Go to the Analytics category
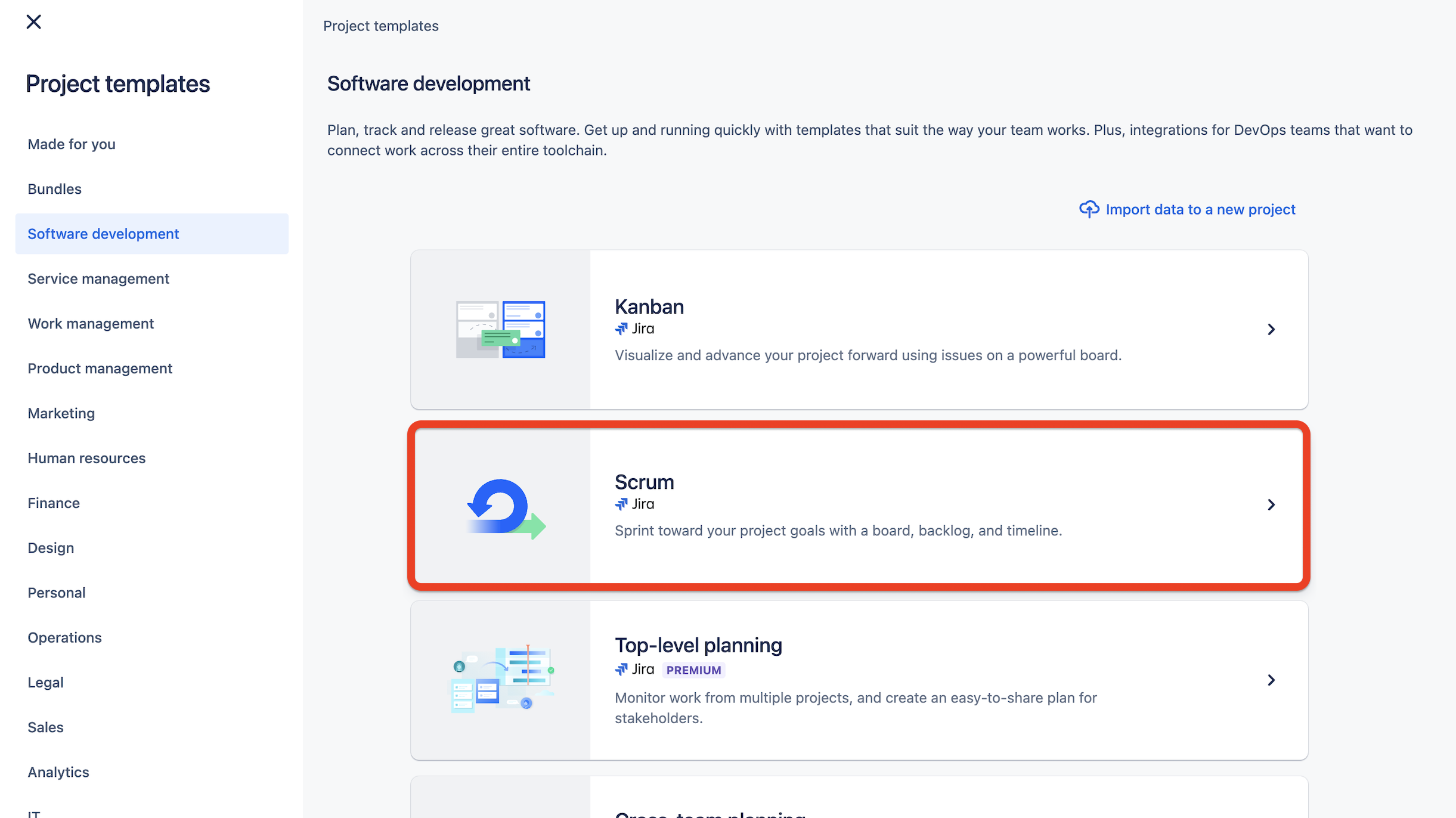1456x818 pixels. pos(58,772)
